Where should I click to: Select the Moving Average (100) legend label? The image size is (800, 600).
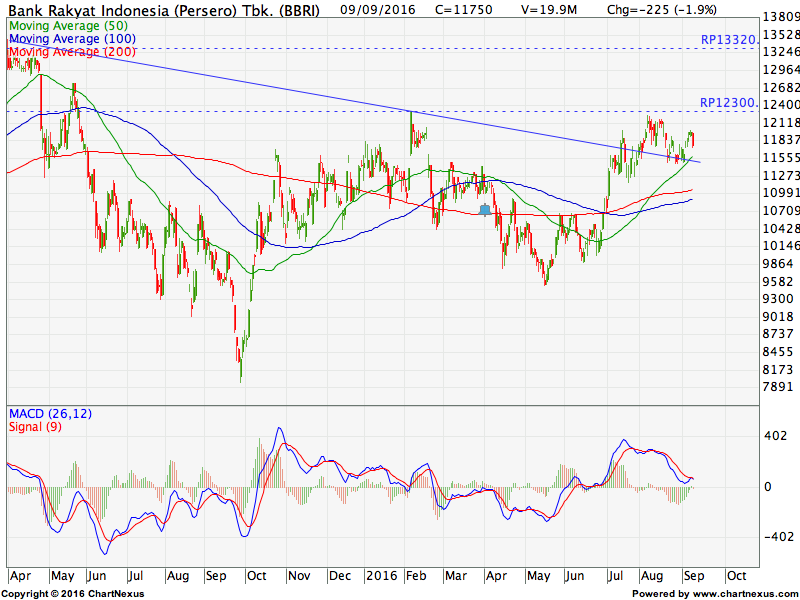coord(72,39)
